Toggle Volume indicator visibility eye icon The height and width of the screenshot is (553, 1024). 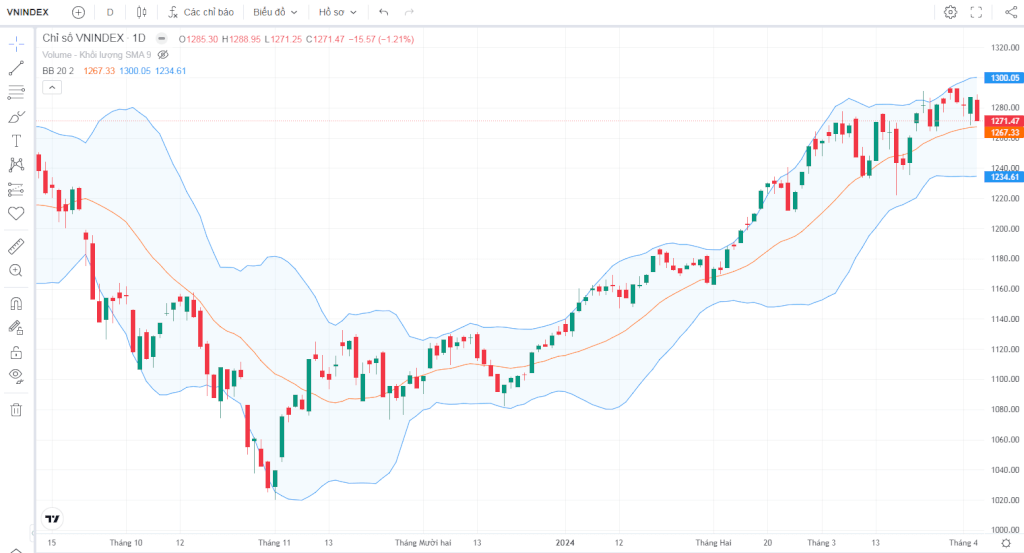[163, 55]
